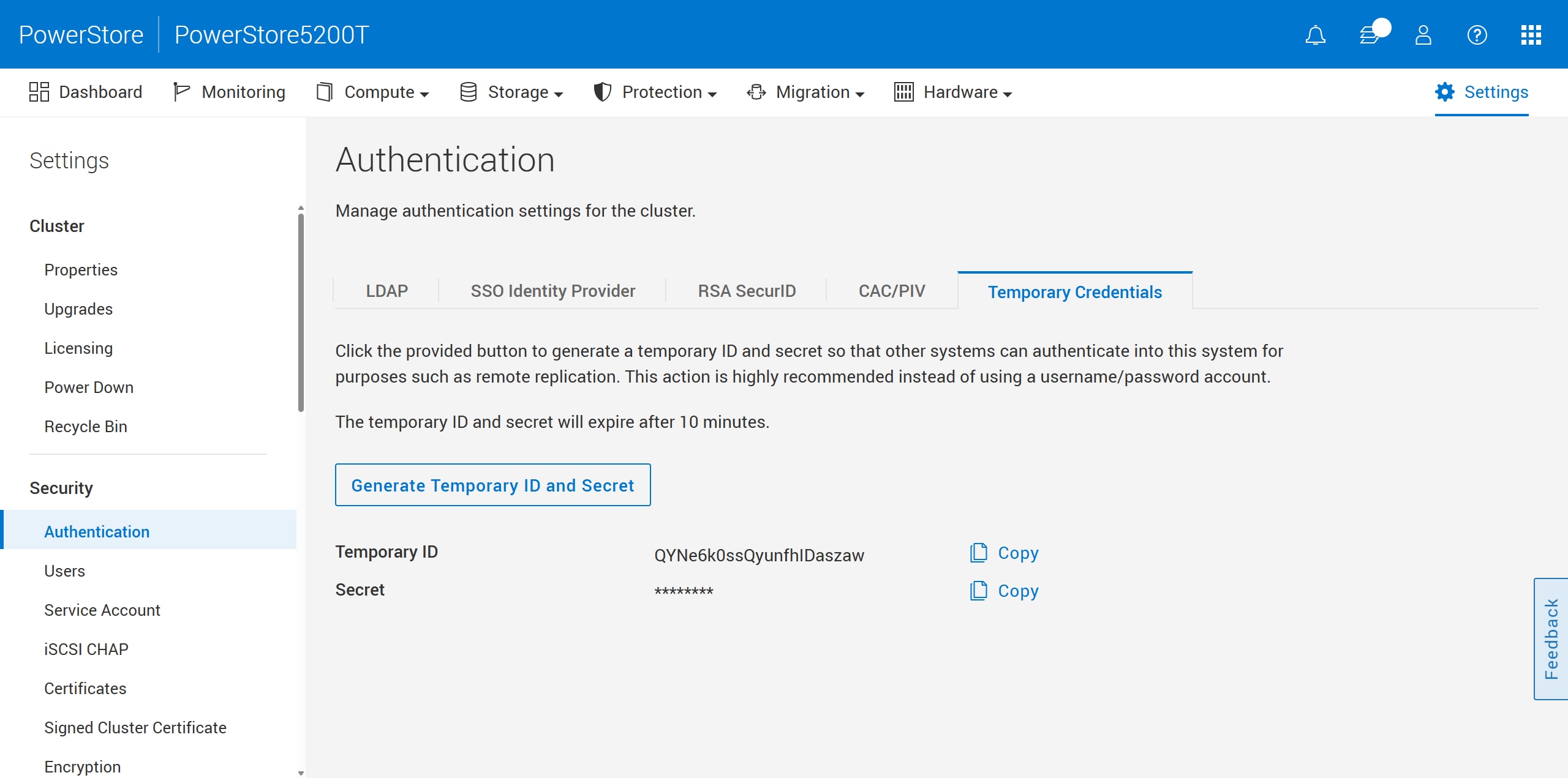Image resolution: width=1568 pixels, height=778 pixels.
Task: Open Upgrades in the settings sidebar
Action: (x=78, y=309)
